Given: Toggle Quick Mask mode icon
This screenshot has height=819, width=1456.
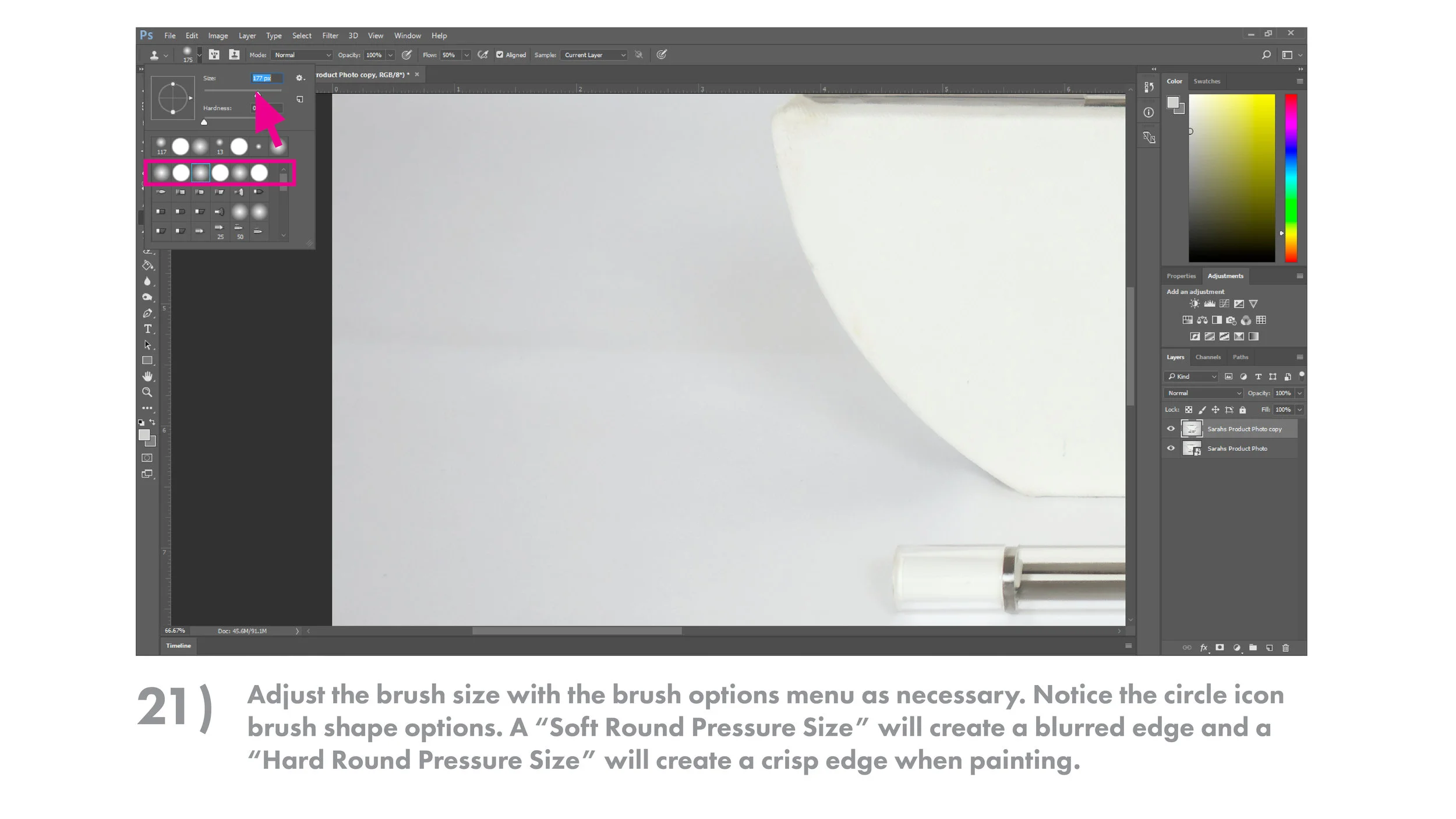Looking at the screenshot, I should [x=147, y=458].
